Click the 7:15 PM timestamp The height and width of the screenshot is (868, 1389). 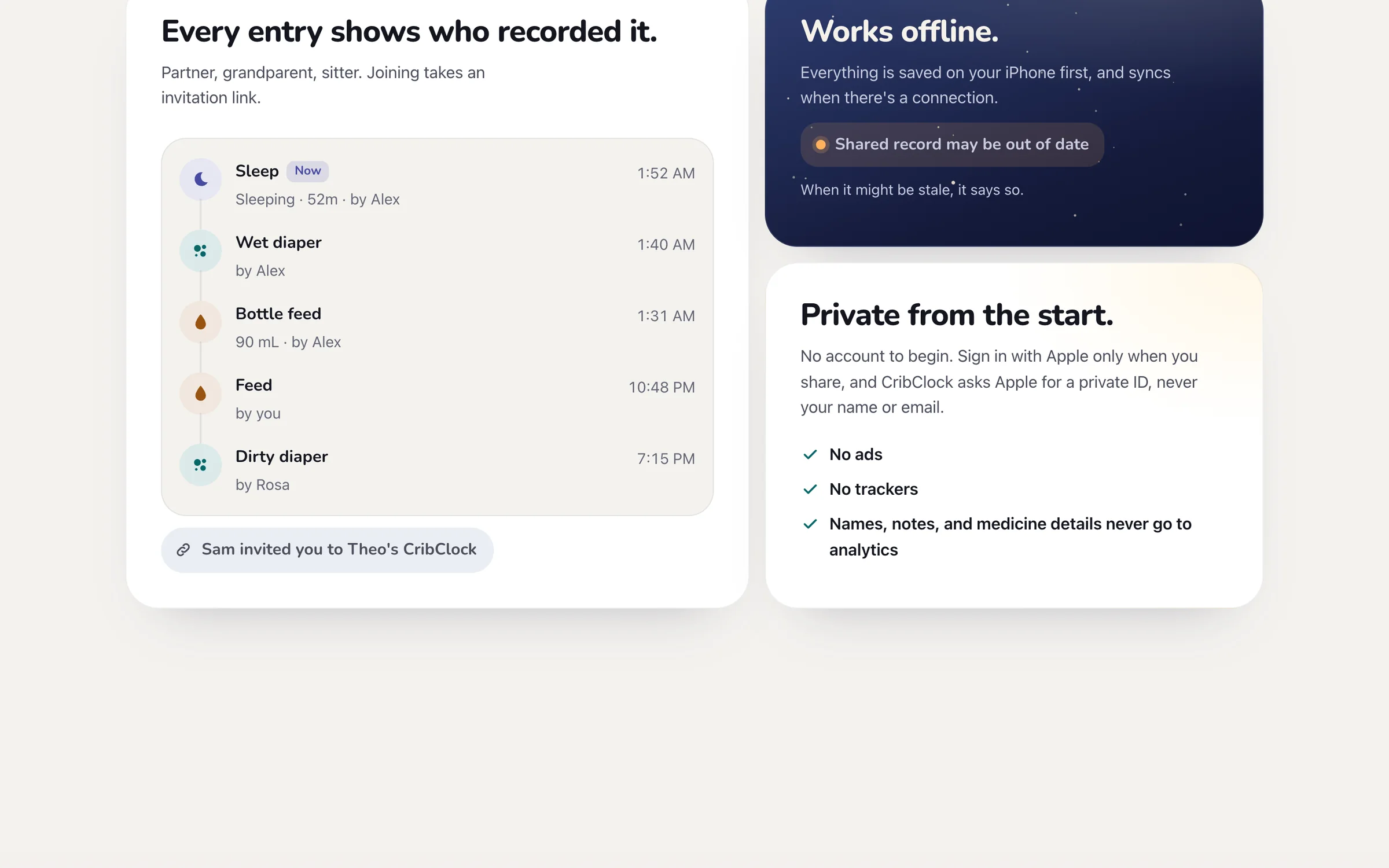pos(666,459)
